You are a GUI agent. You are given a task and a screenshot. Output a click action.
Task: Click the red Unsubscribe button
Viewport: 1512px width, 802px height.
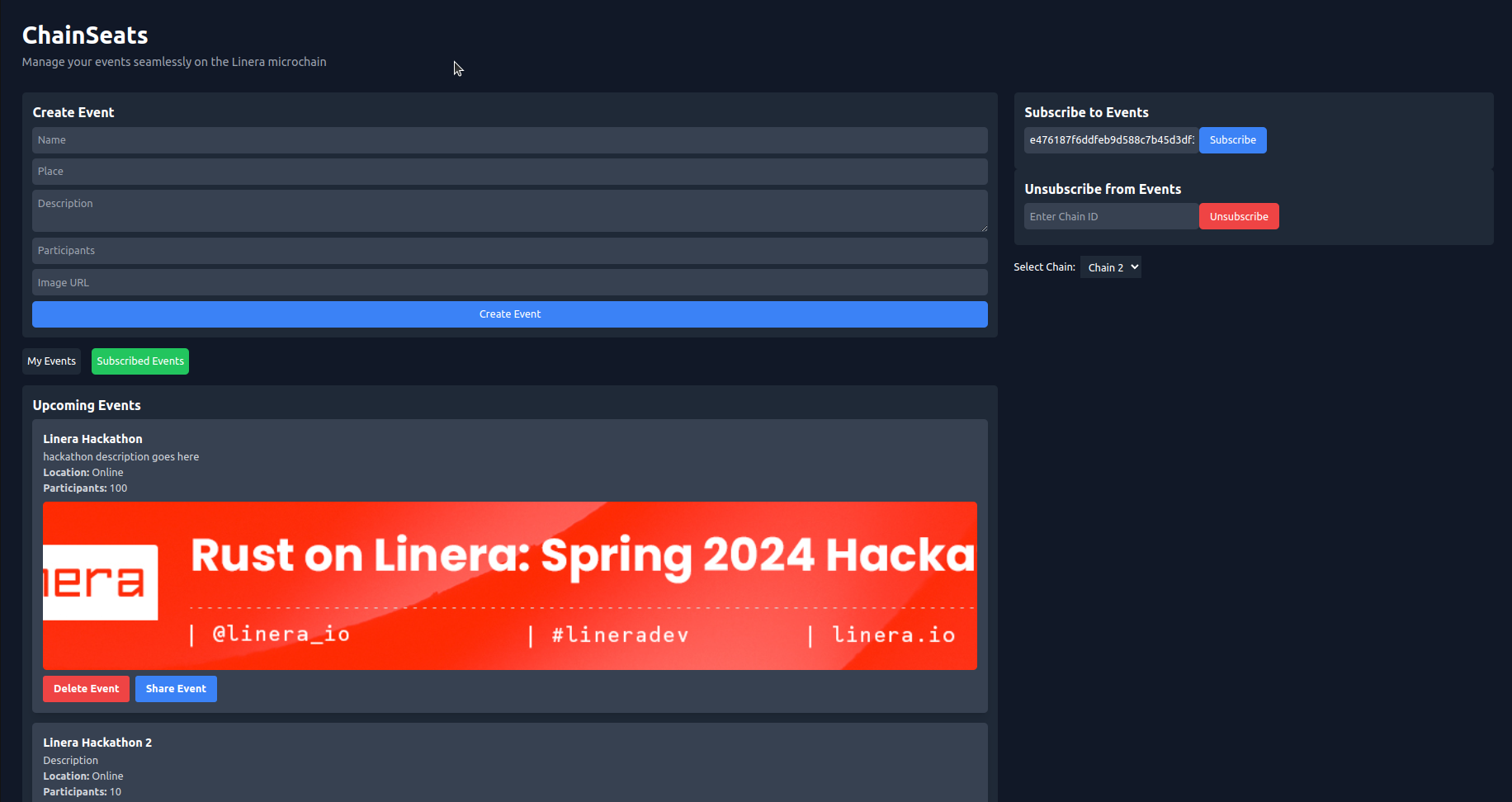click(x=1239, y=216)
